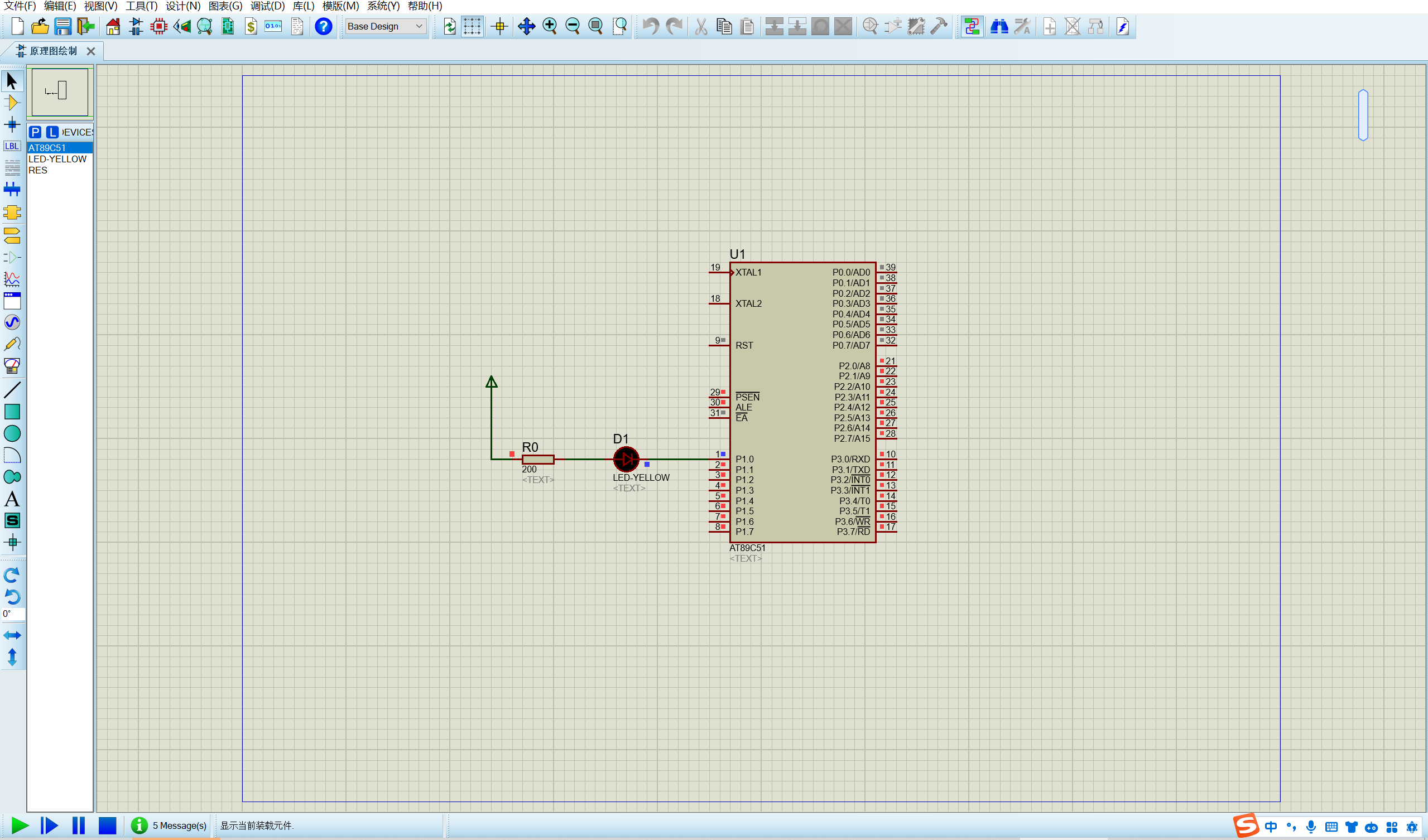Open the 调试(D) menu
The image size is (1428, 840).
pos(267,6)
